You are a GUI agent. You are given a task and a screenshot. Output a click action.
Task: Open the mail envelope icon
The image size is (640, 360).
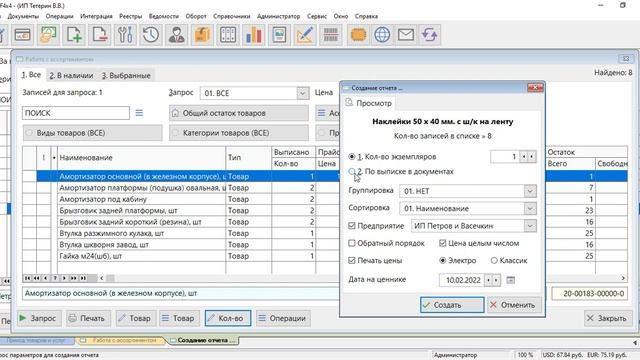406,35
